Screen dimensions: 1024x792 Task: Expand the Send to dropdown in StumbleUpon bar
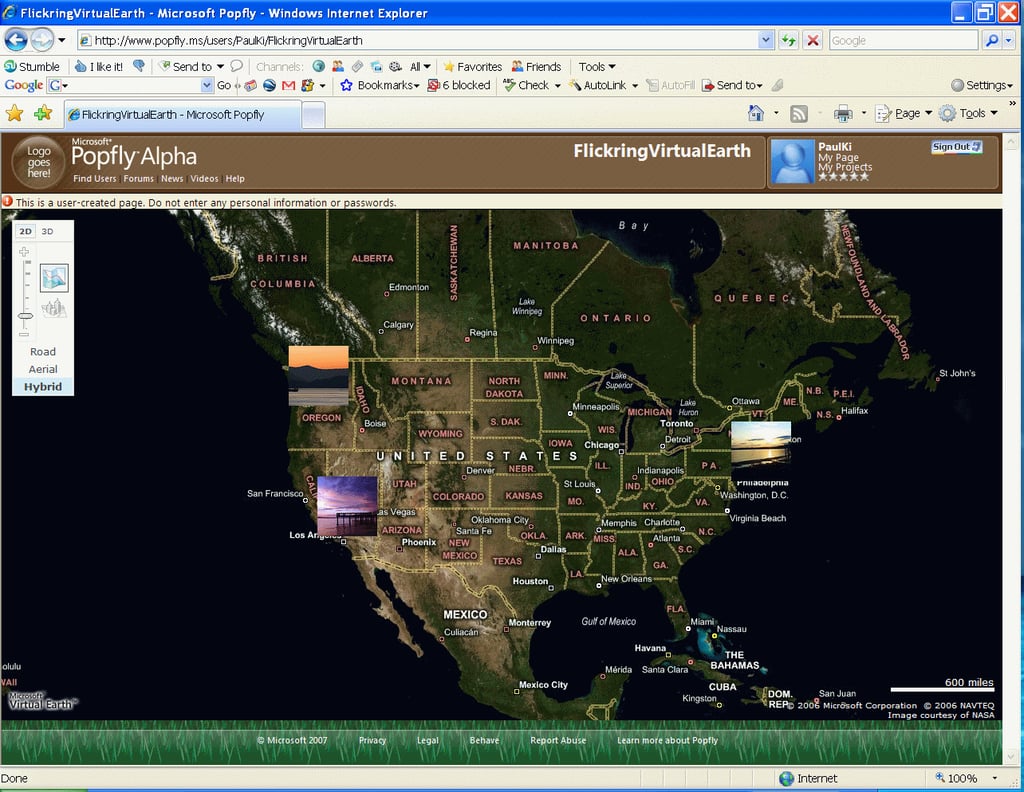pos(220,67)
